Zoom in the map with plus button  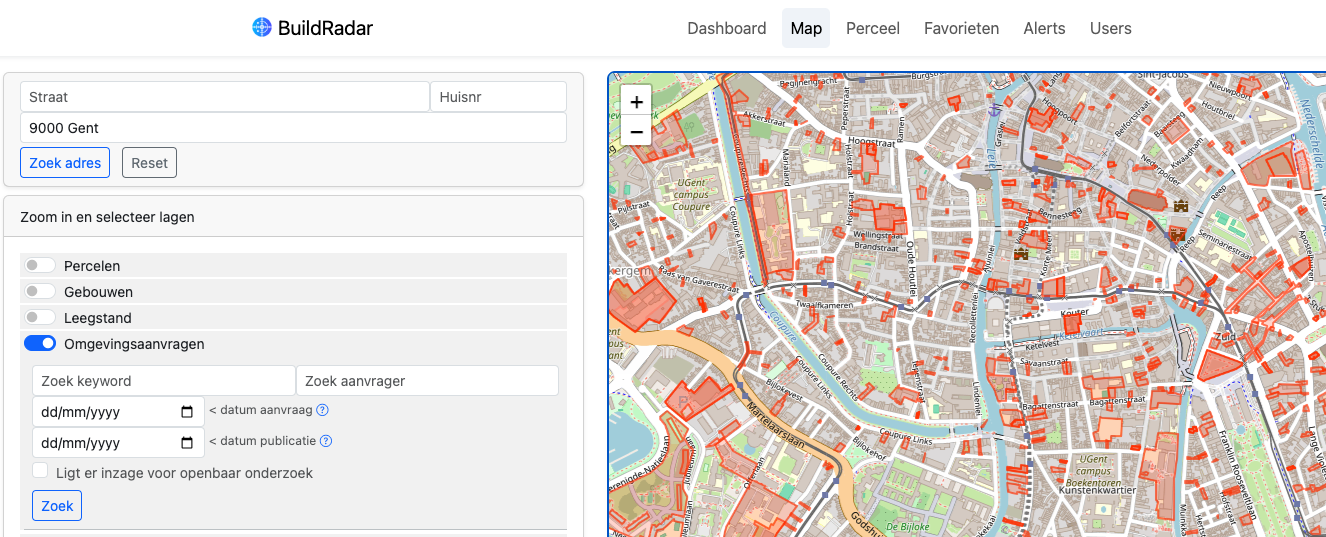[x=636, y=101]
